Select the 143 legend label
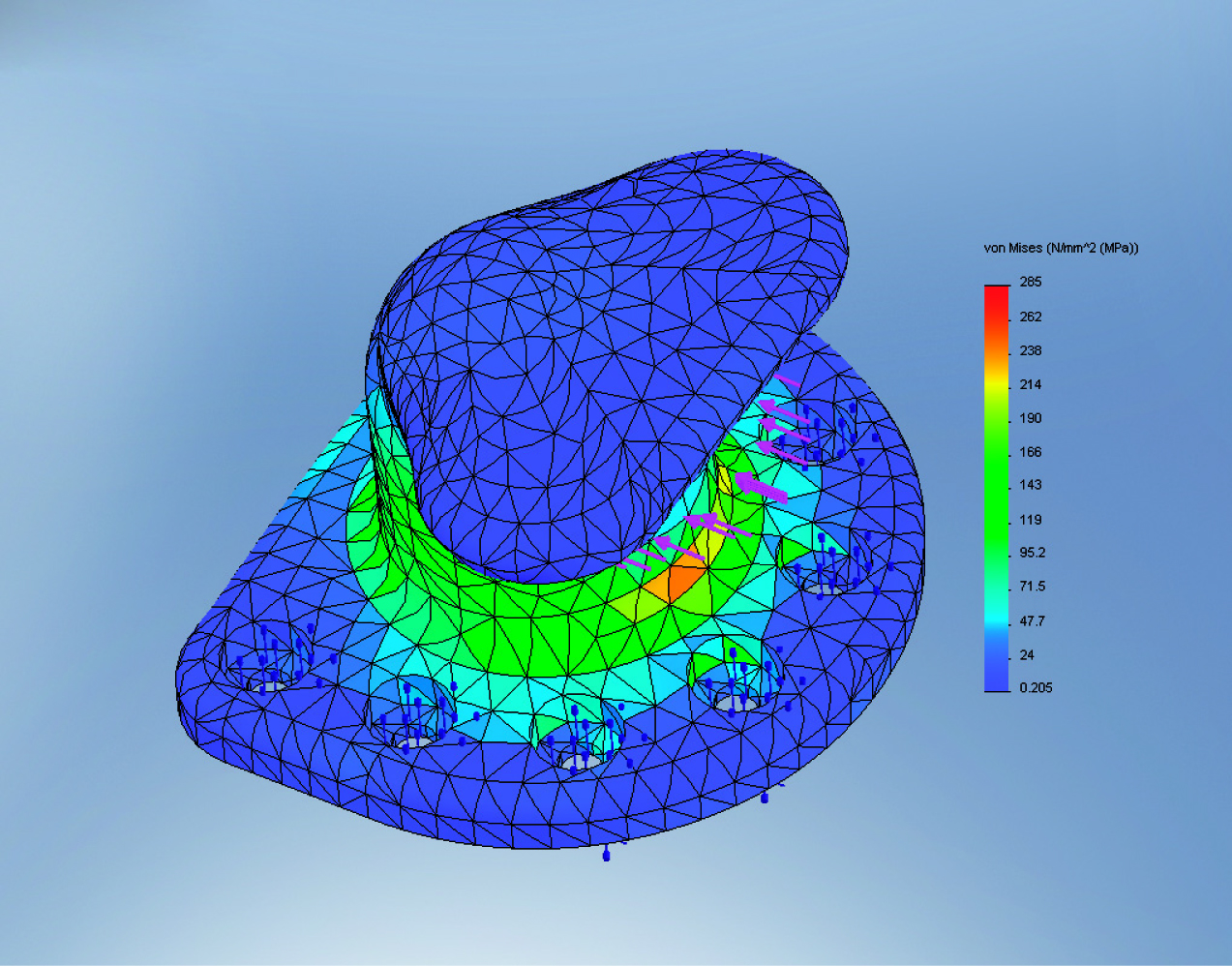 click(x=1031, y=485)
